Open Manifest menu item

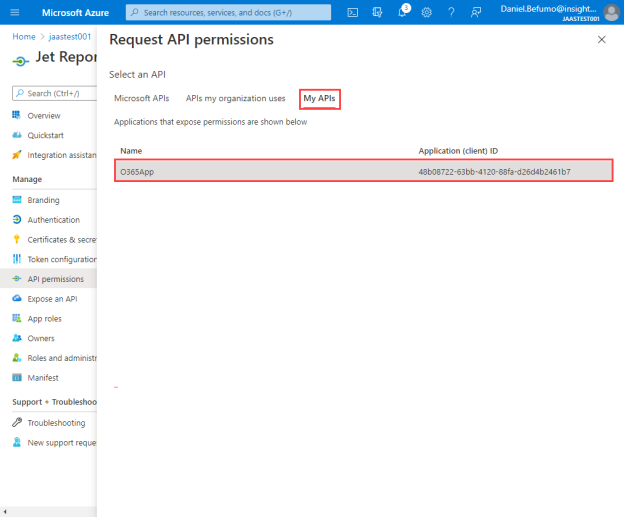[43, 378]
